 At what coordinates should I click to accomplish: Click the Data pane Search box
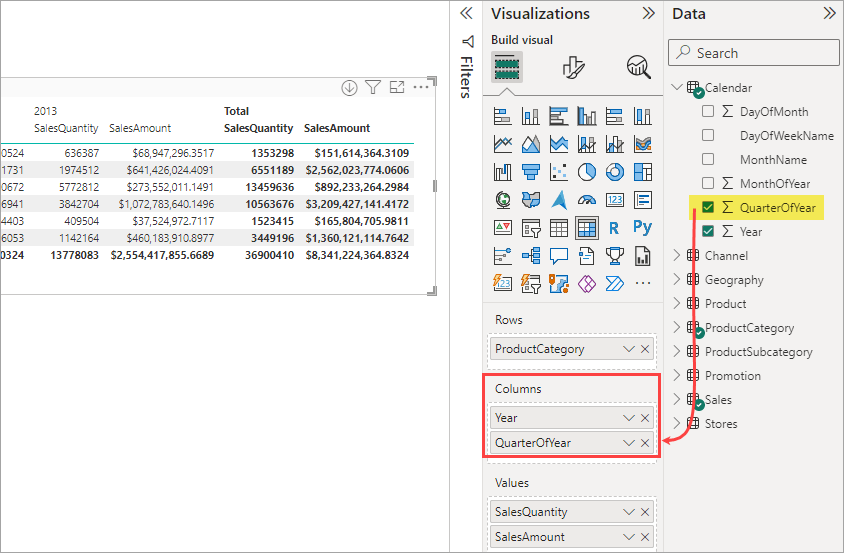point(754,53)
